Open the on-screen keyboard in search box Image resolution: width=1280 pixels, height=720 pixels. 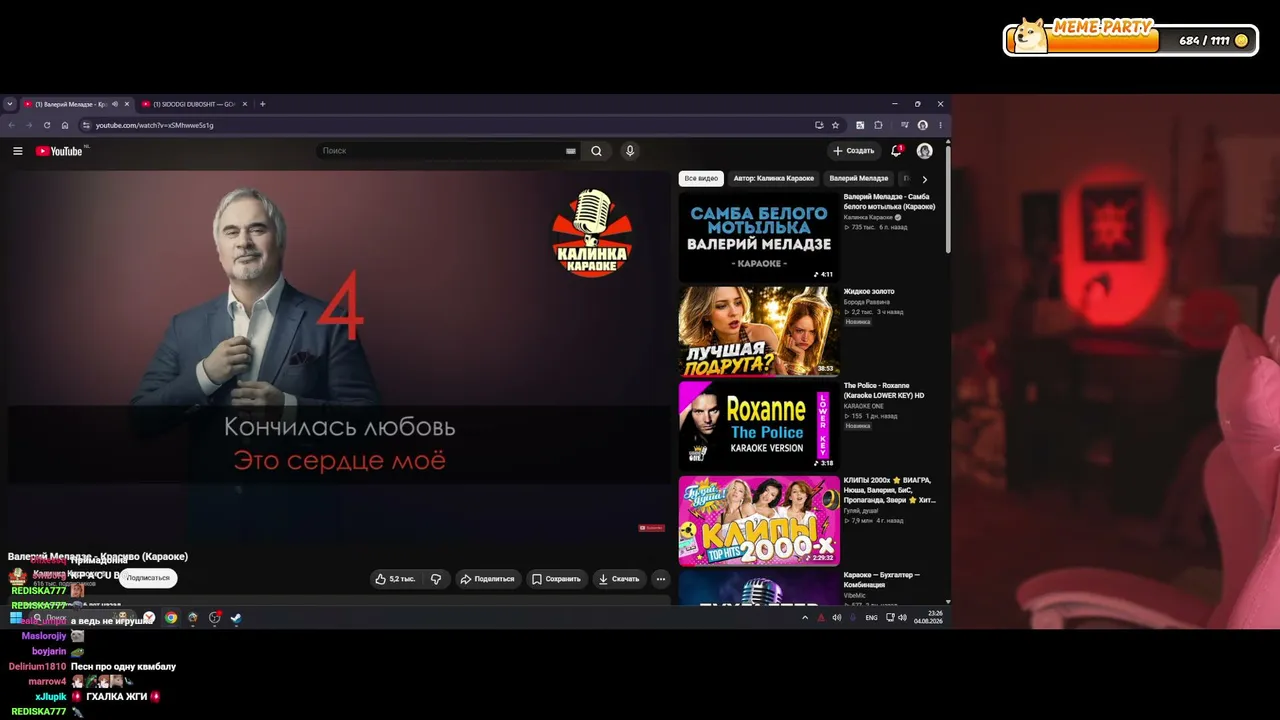click(571, 151)
